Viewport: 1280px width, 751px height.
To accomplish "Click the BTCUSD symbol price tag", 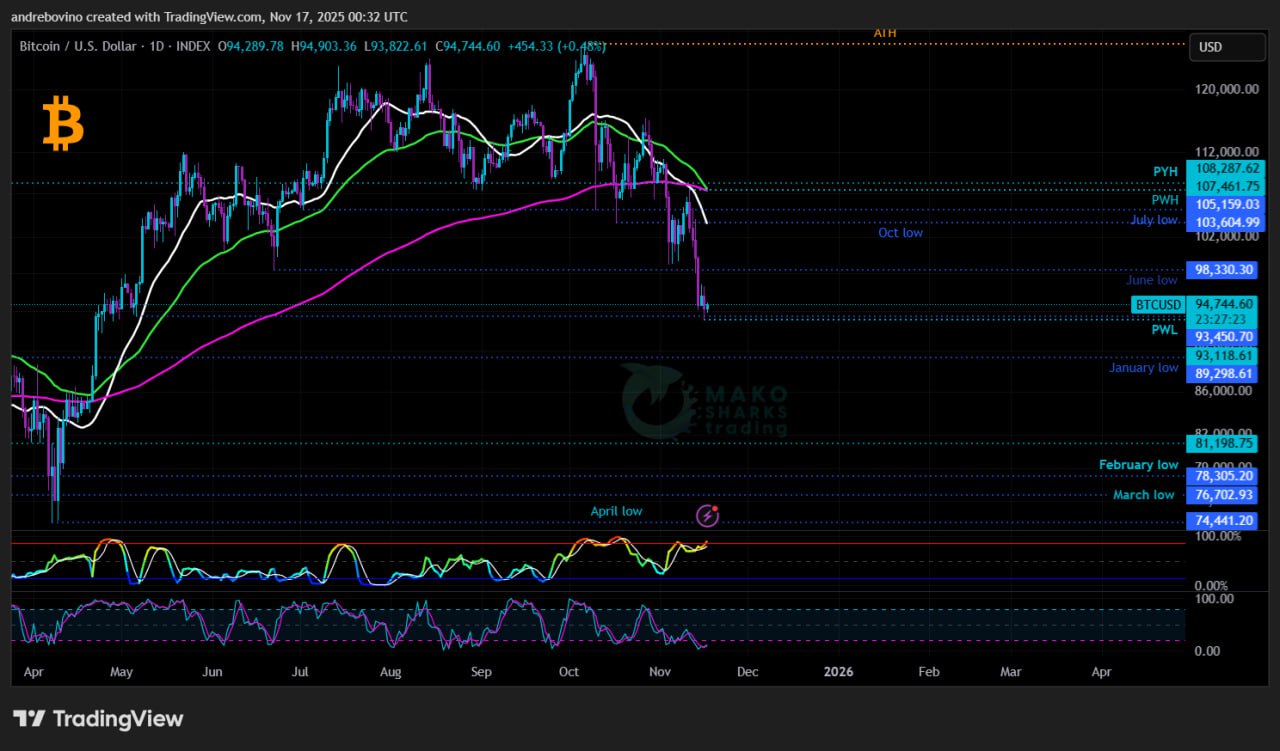I will [1157, 304].
